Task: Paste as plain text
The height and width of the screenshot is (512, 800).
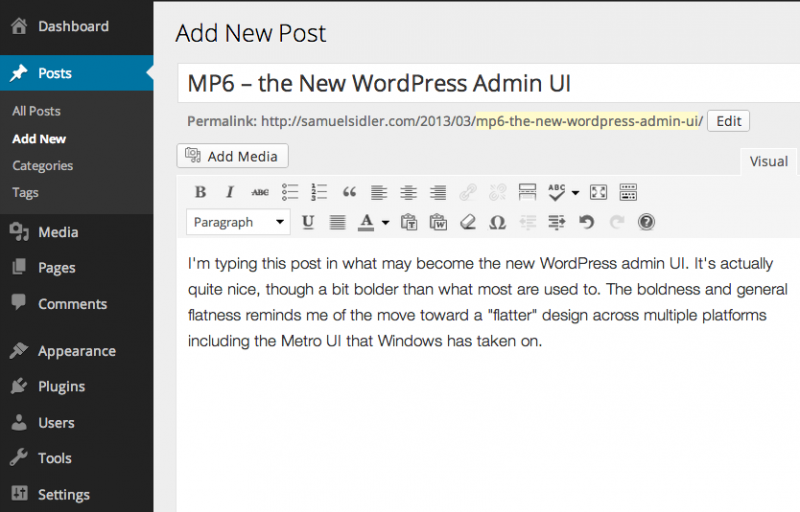Action: click(409, 222)
